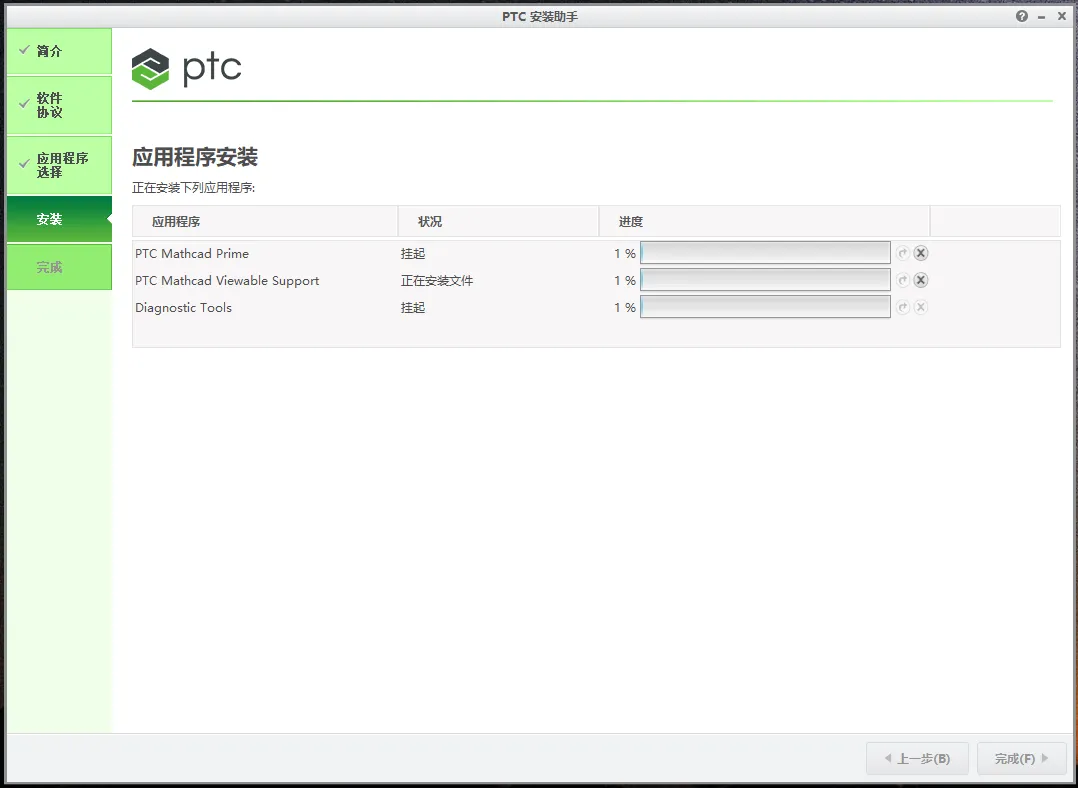Viewport: 1078px width, 788px height.
Task: Retry PTC Mathcad Viewable Support icon
Action: coord(903,280)
